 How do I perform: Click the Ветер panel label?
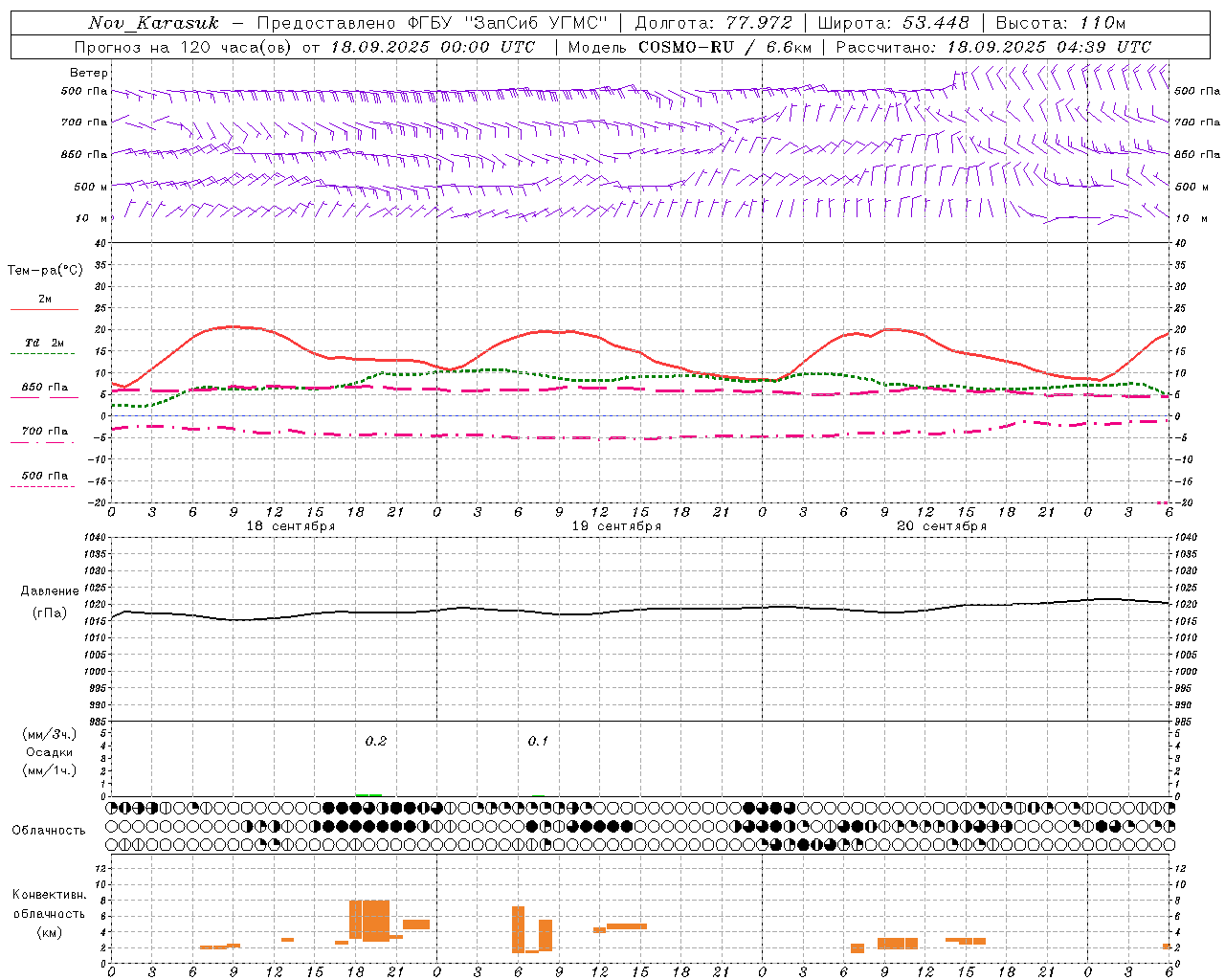pyautogui.click(x=89, y=73)
